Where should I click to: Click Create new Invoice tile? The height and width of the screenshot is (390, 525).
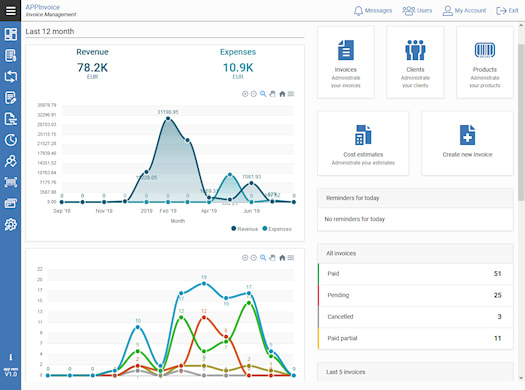467,144
